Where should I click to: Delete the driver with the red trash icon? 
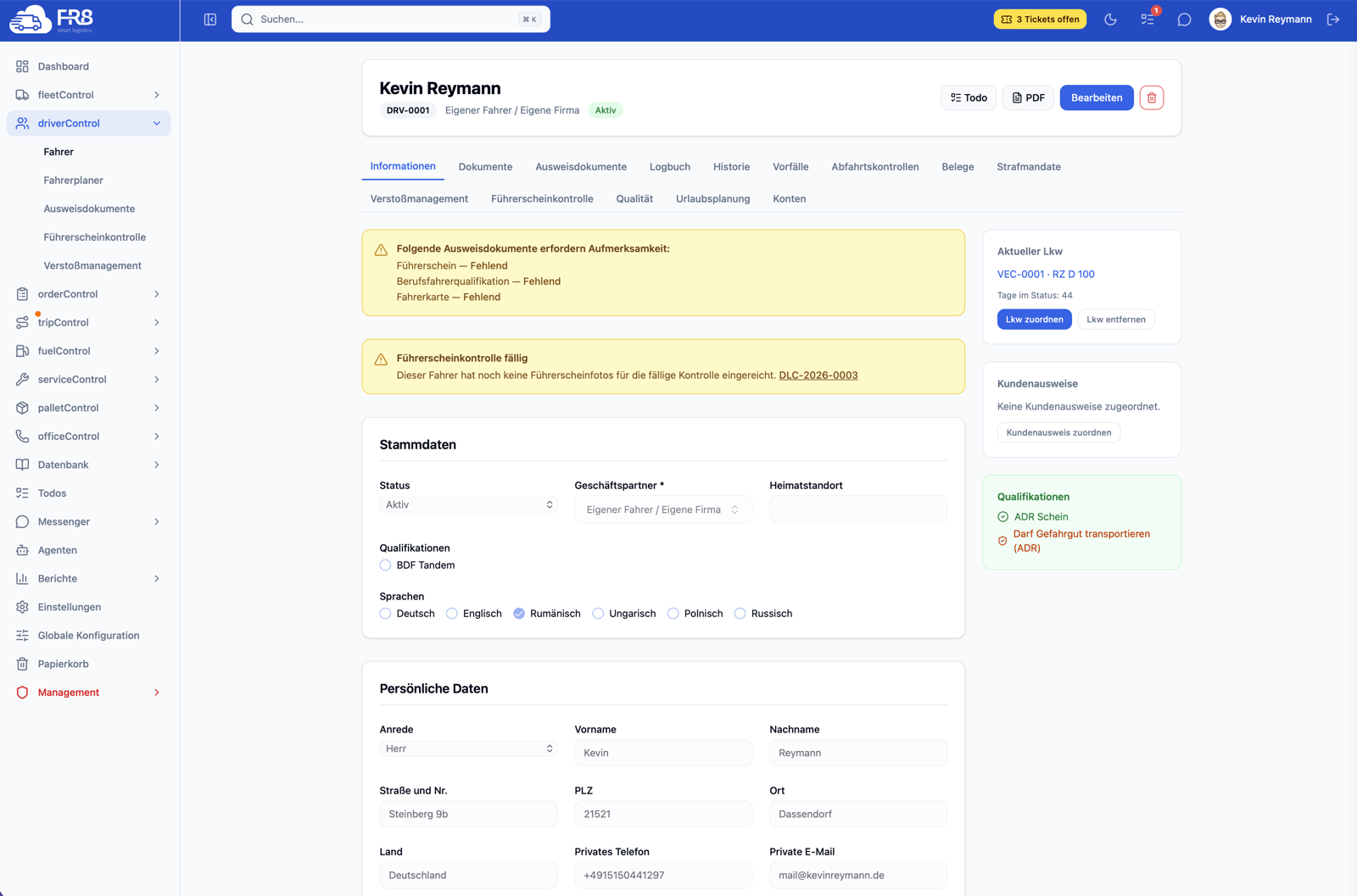[x=1152, y=97]
